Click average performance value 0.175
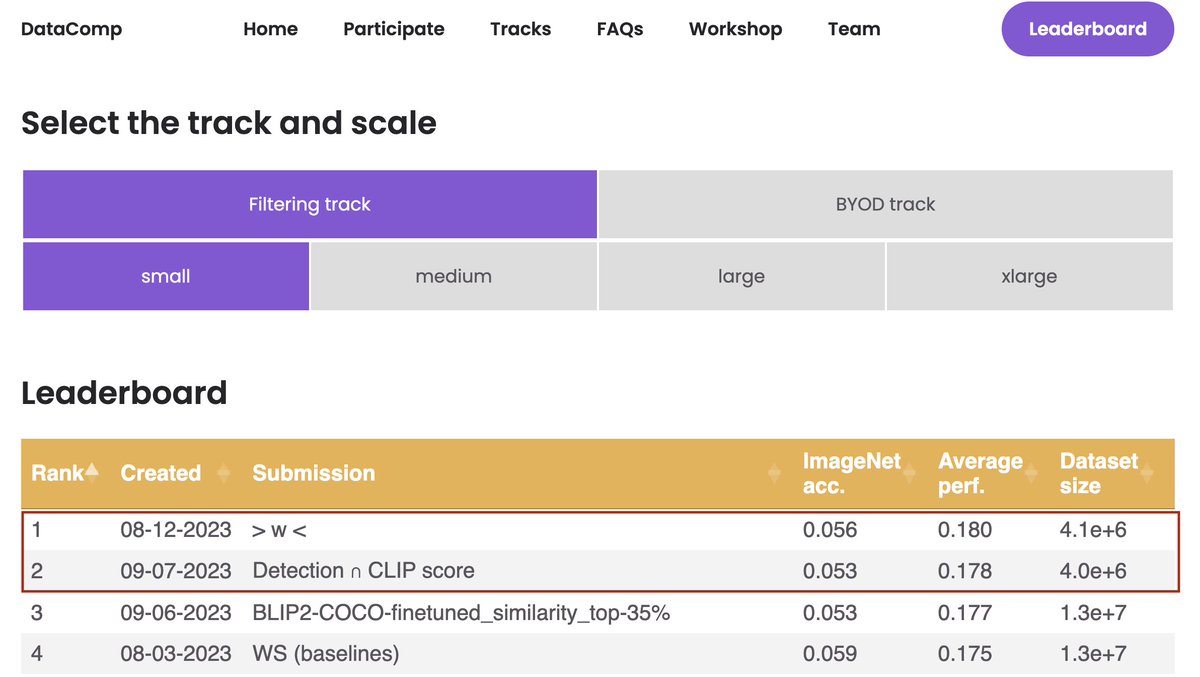 [965, 654]
